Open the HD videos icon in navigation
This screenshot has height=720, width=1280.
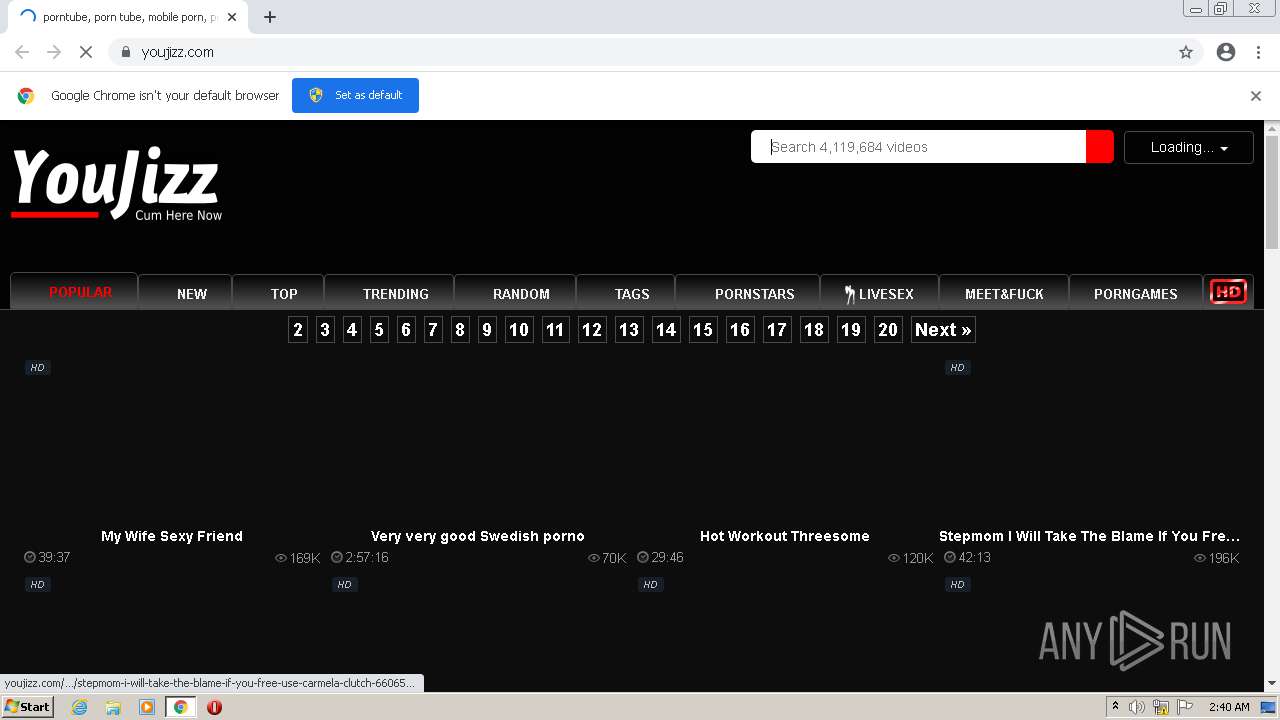tap(1228, 292)
